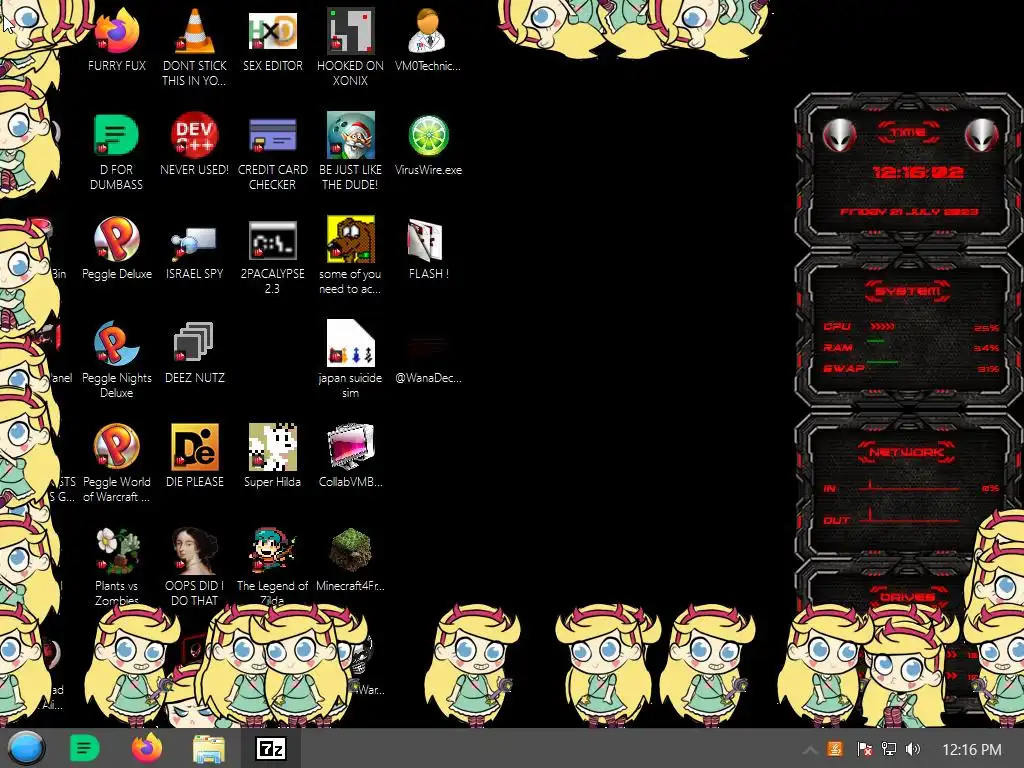Switch to 7-Zip taskbar window
1024x768 pixels.
[x=271, y=748]
